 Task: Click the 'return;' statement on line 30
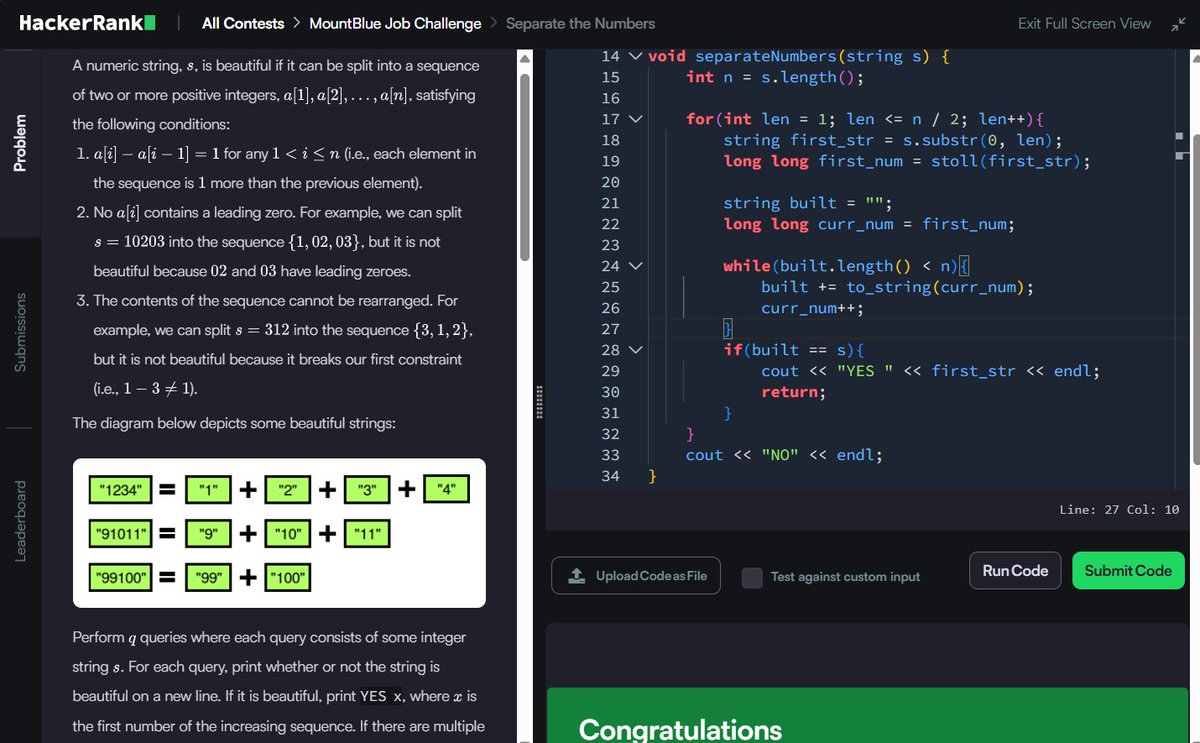(x=794, y=392)
